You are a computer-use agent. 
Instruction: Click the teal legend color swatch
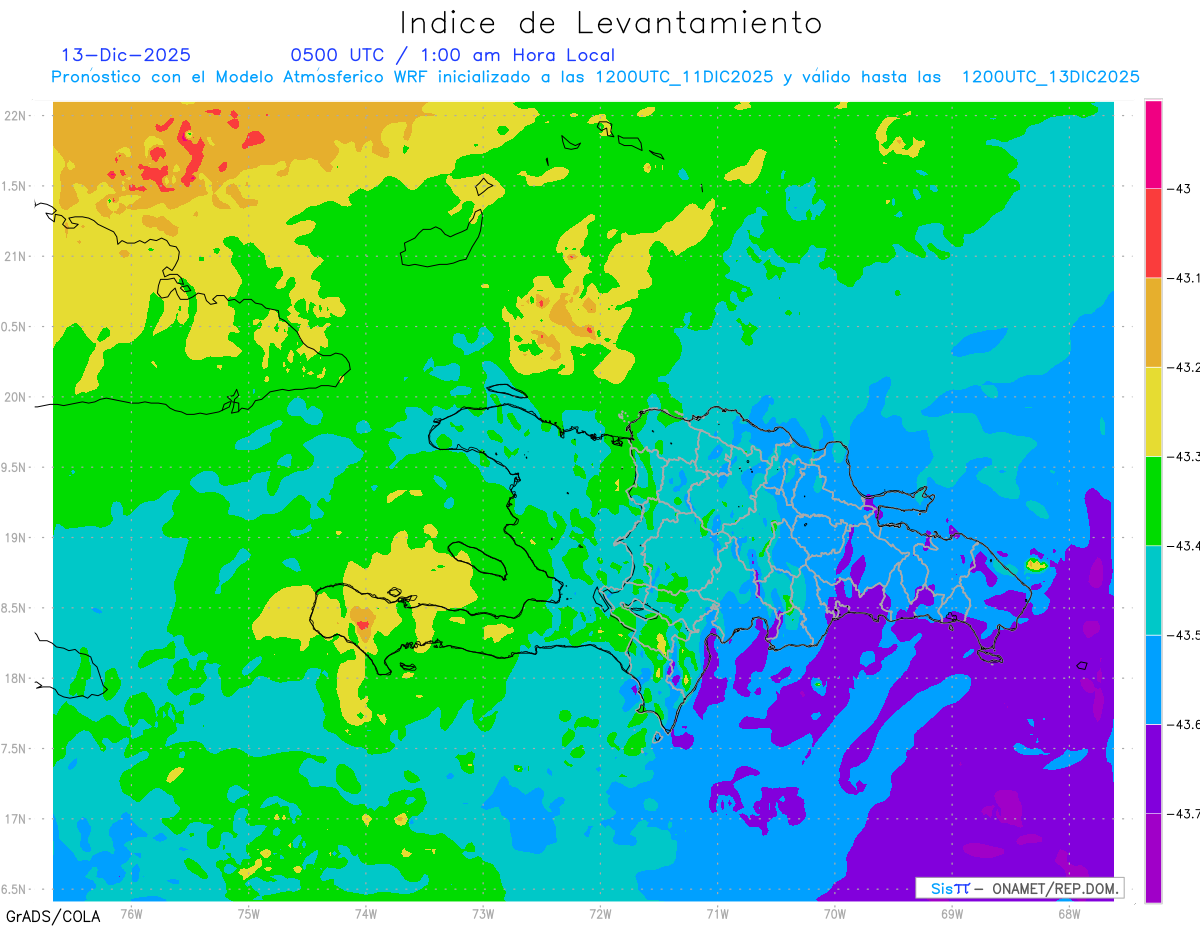coord(1153,589)
